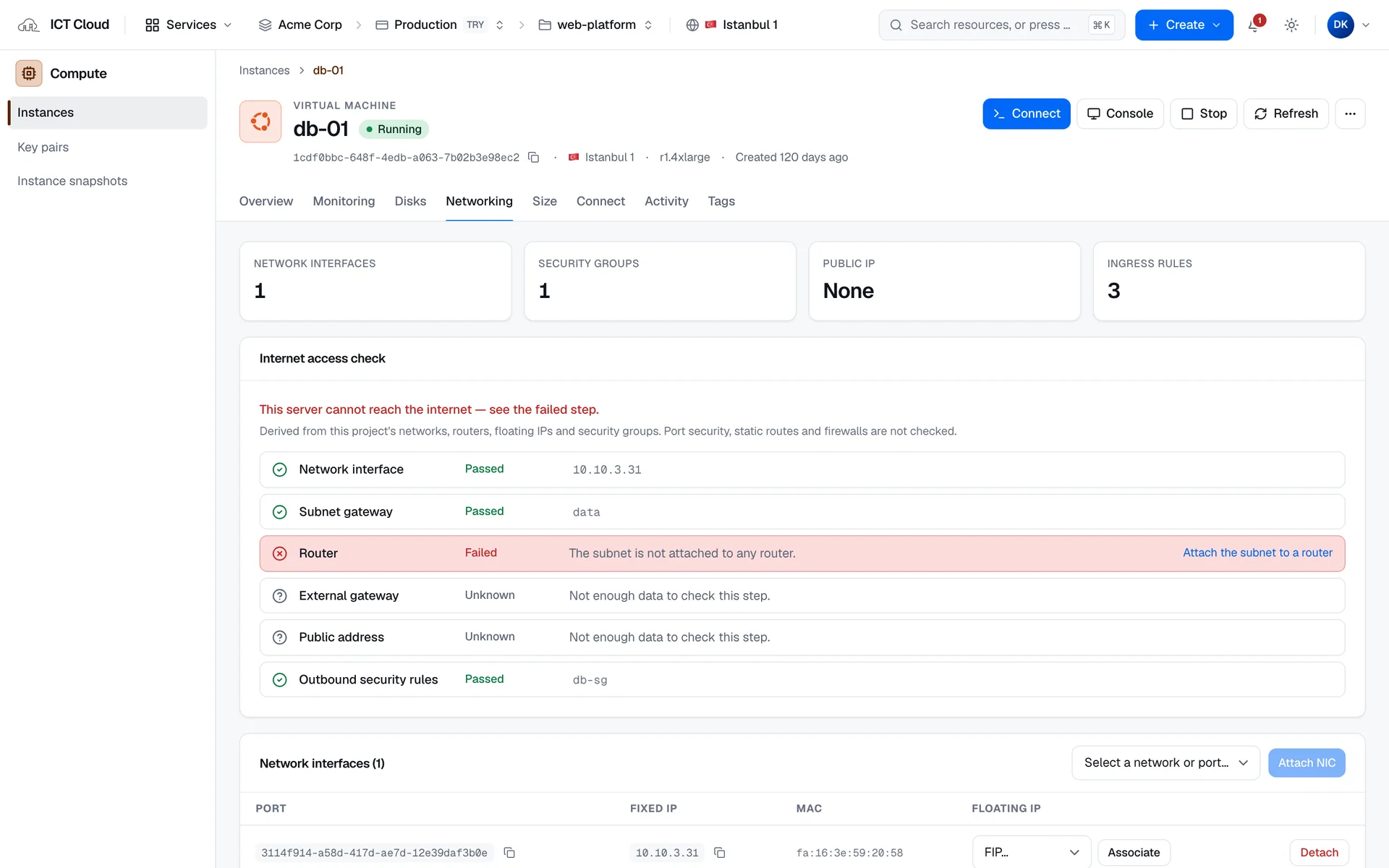The image size is (1389, 868).
Task: Click the Subnet gateway passed check icon
Action: click(280, 512)
